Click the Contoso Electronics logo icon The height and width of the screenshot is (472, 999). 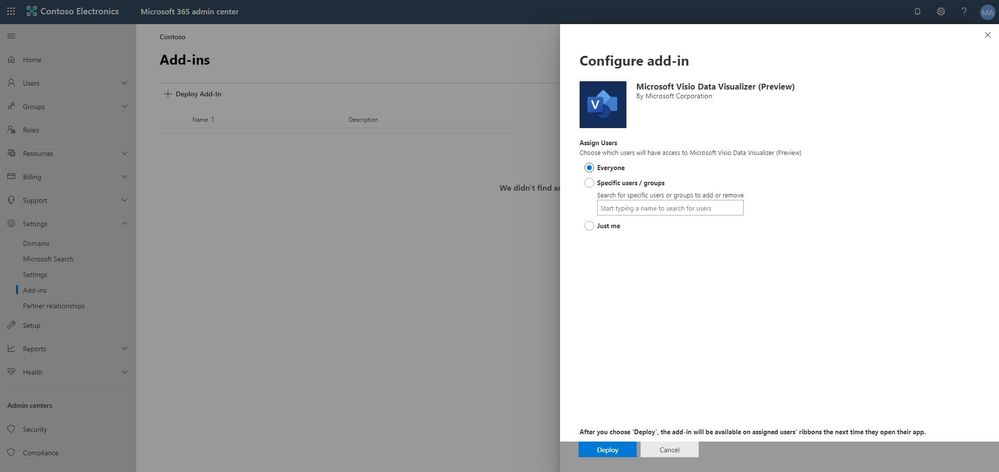pos(32,11)
